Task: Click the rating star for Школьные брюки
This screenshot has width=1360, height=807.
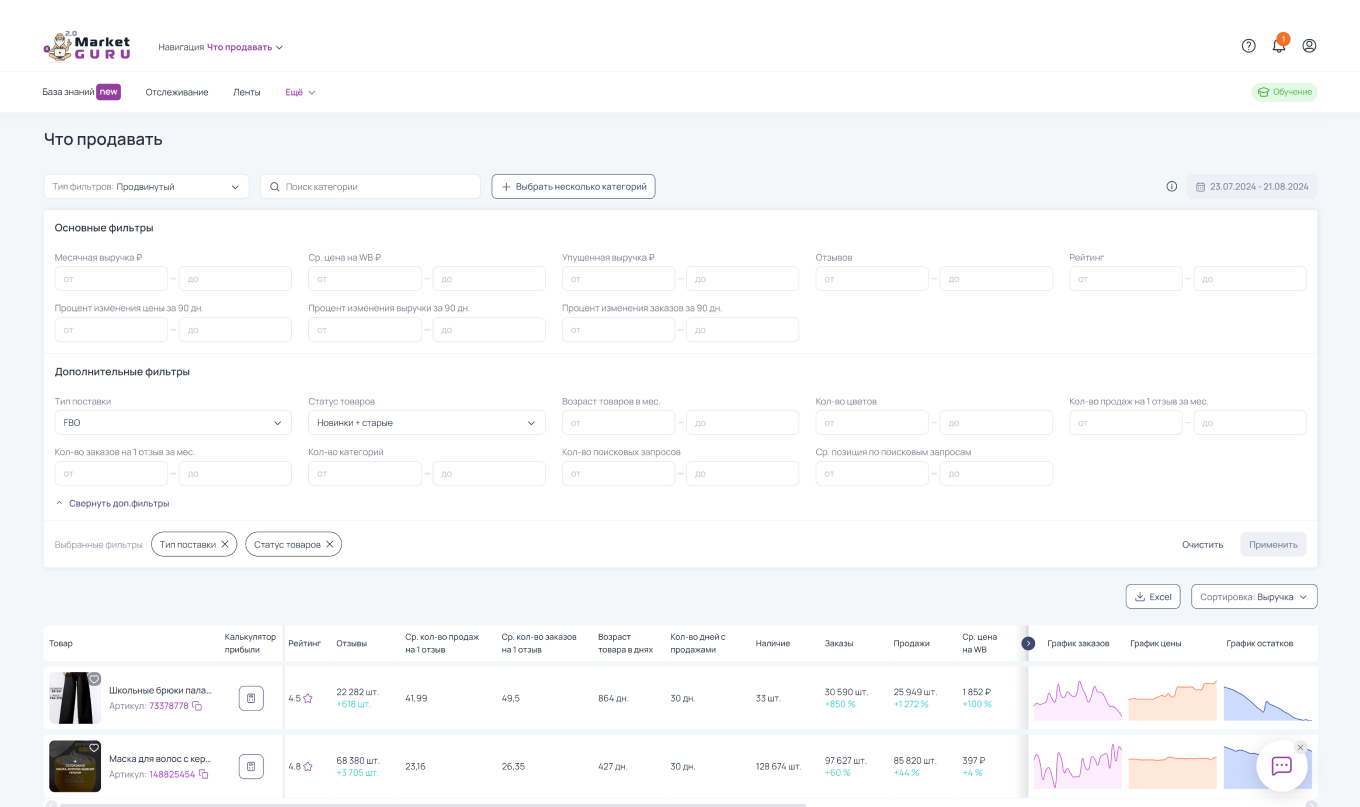Action: (308, 698)
